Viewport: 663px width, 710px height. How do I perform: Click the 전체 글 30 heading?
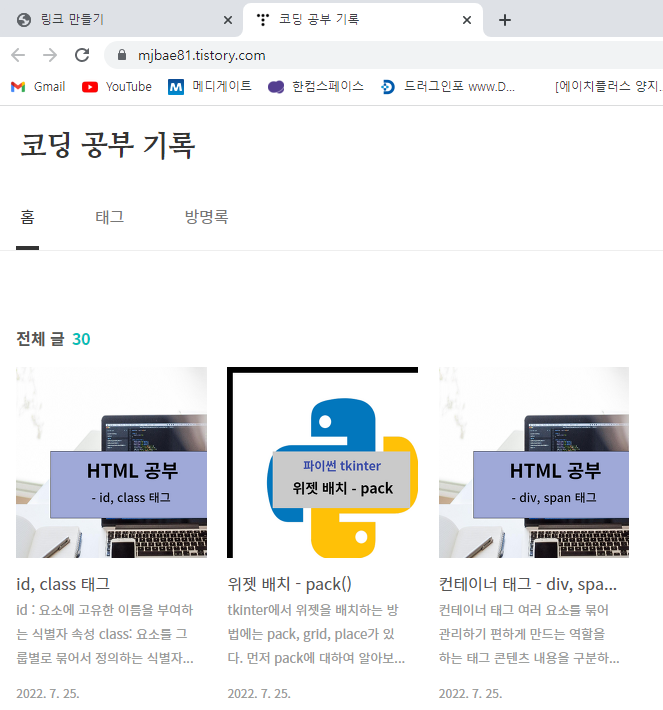pyautogui.click(x=53, y=339)
